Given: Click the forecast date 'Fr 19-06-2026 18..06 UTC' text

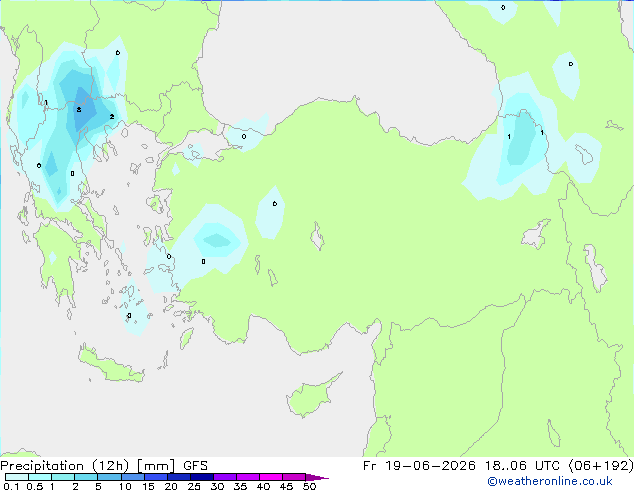Looking at the screenshot, I should coord(461,466).
